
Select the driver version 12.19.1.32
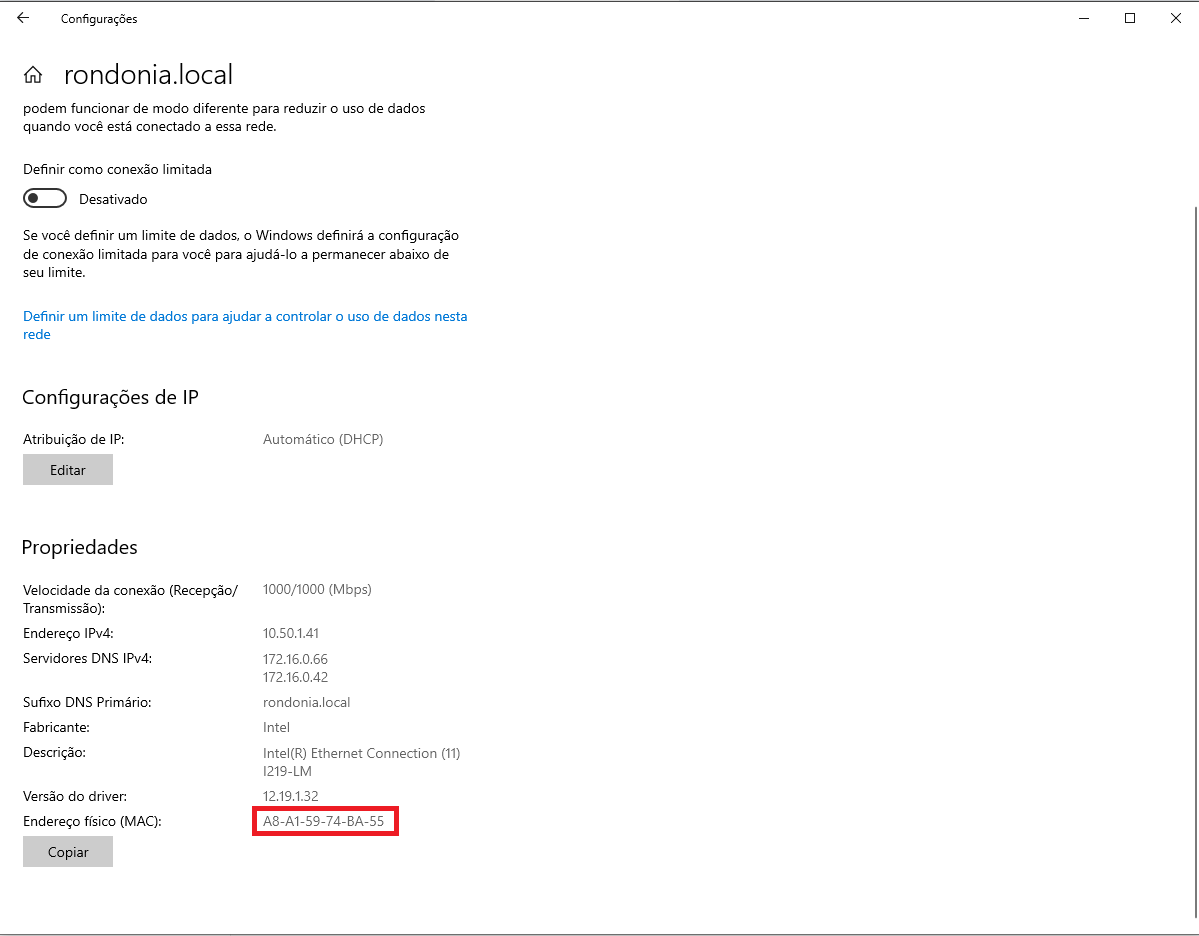pyautogui.click(x=290, y=796)
